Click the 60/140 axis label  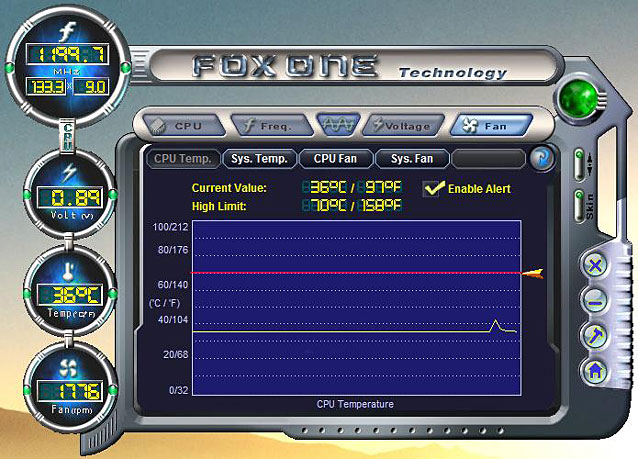tap(173, 285)
